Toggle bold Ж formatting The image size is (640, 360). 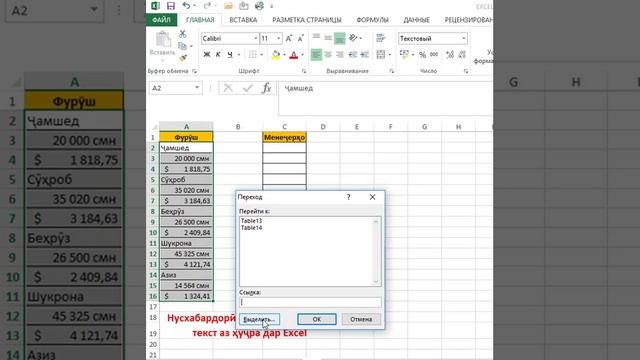[x=207, y=54]
